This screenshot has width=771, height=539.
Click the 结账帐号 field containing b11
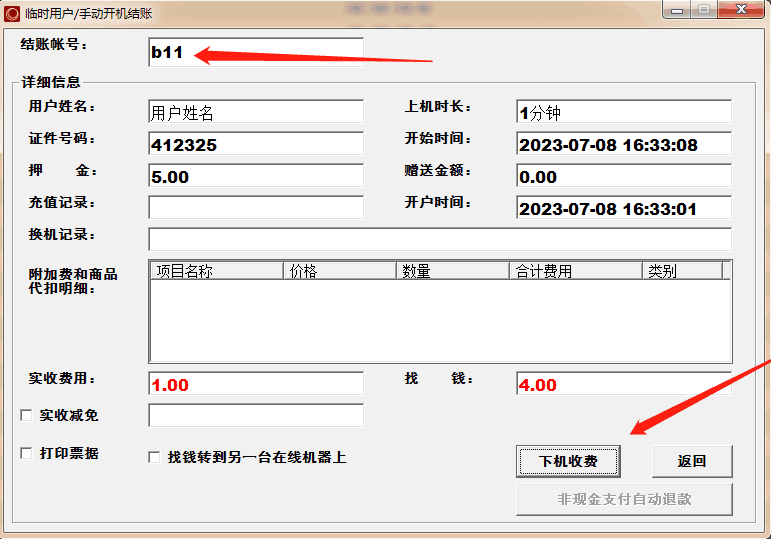[x=256, y=52]
